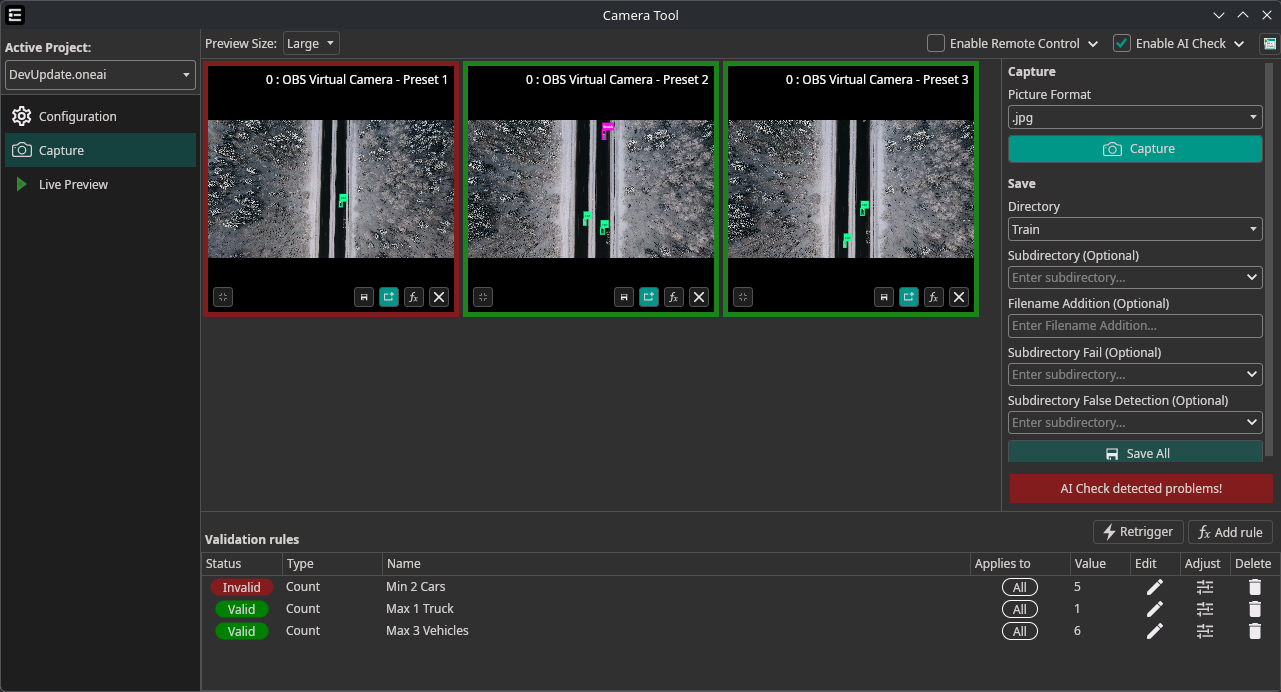Click the teal icon on Preset 2 preview
This screenshot has height=692, width=1281.
(649, 297)
